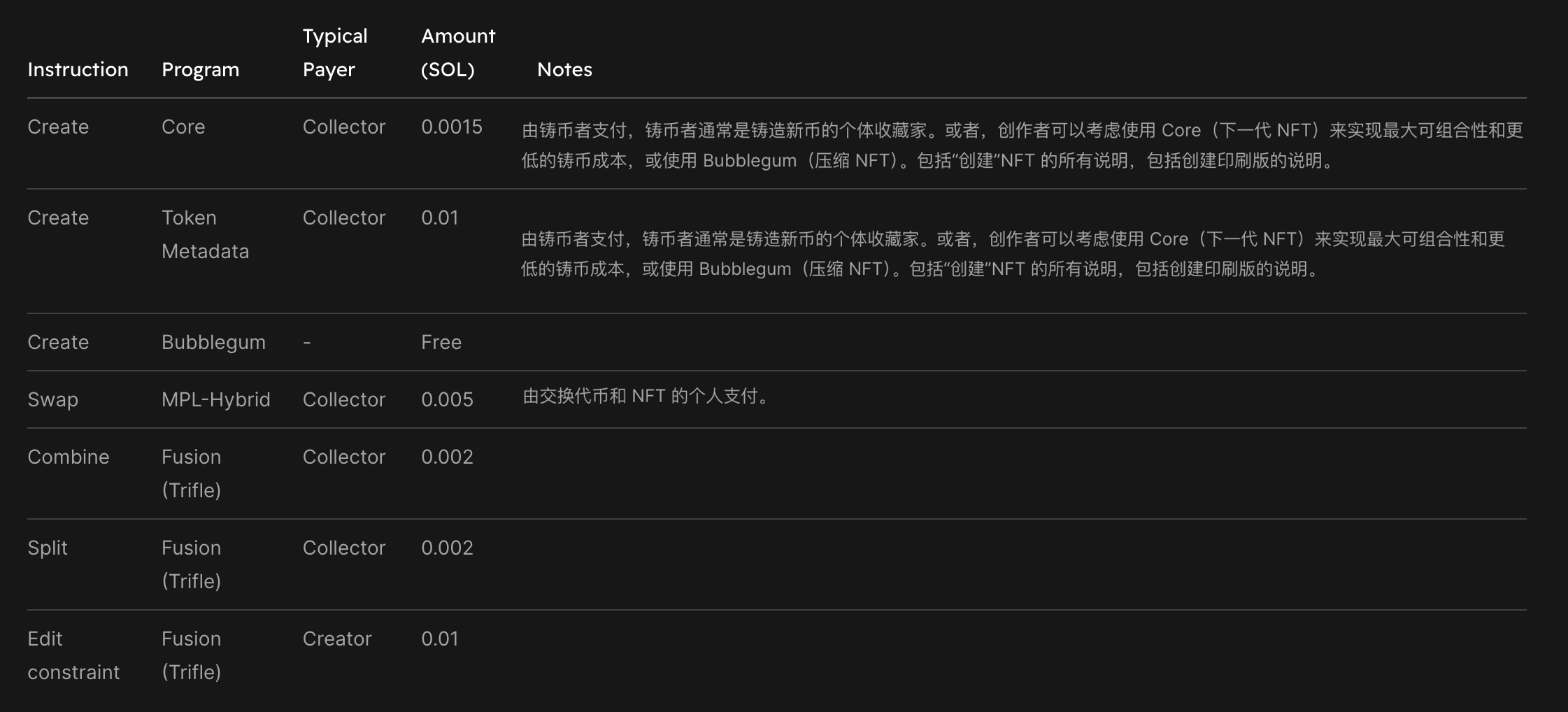
Task: Select the Creator payer cell
Action: click(336, 639)
